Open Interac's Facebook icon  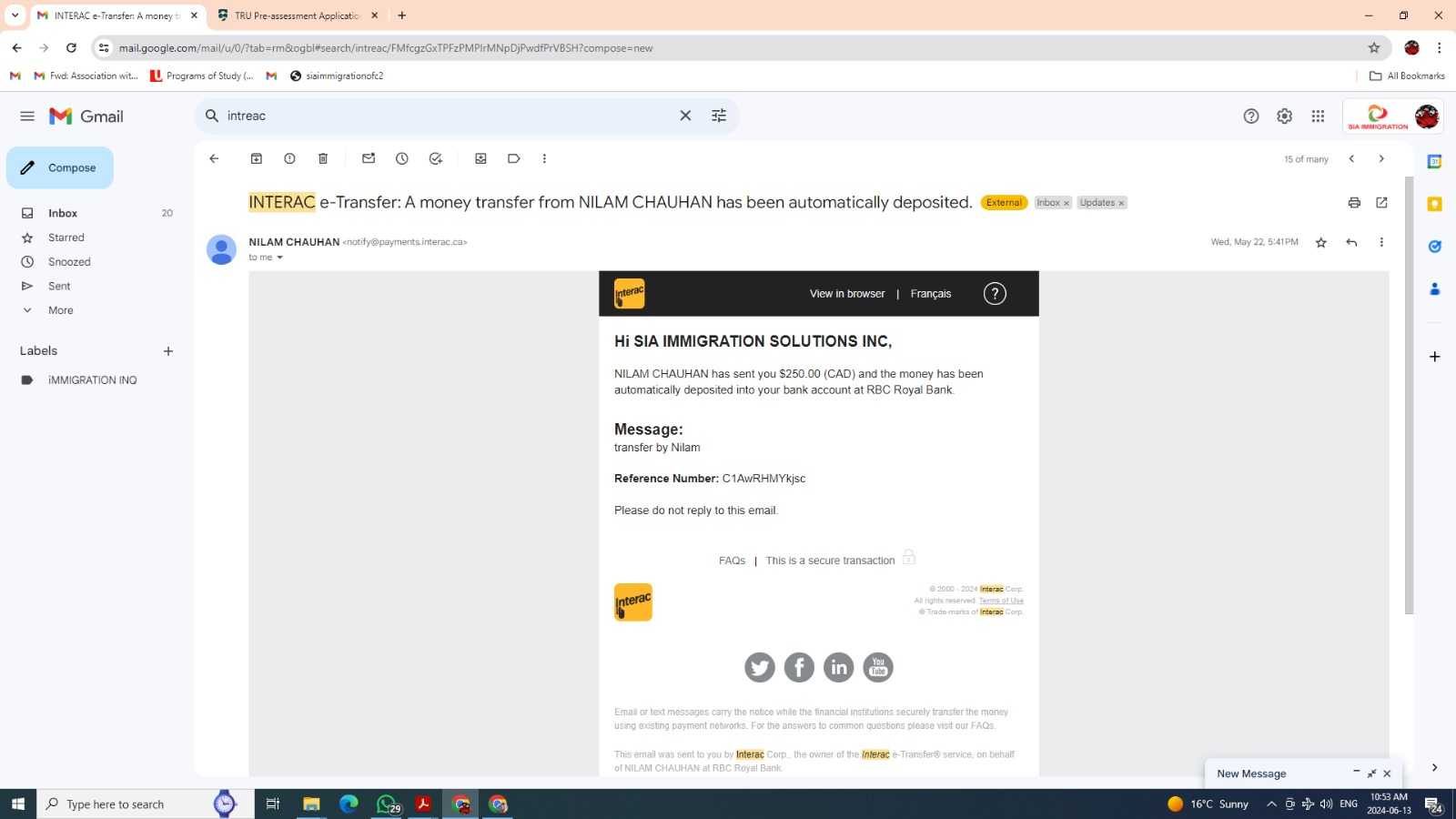tap(799, 668)
